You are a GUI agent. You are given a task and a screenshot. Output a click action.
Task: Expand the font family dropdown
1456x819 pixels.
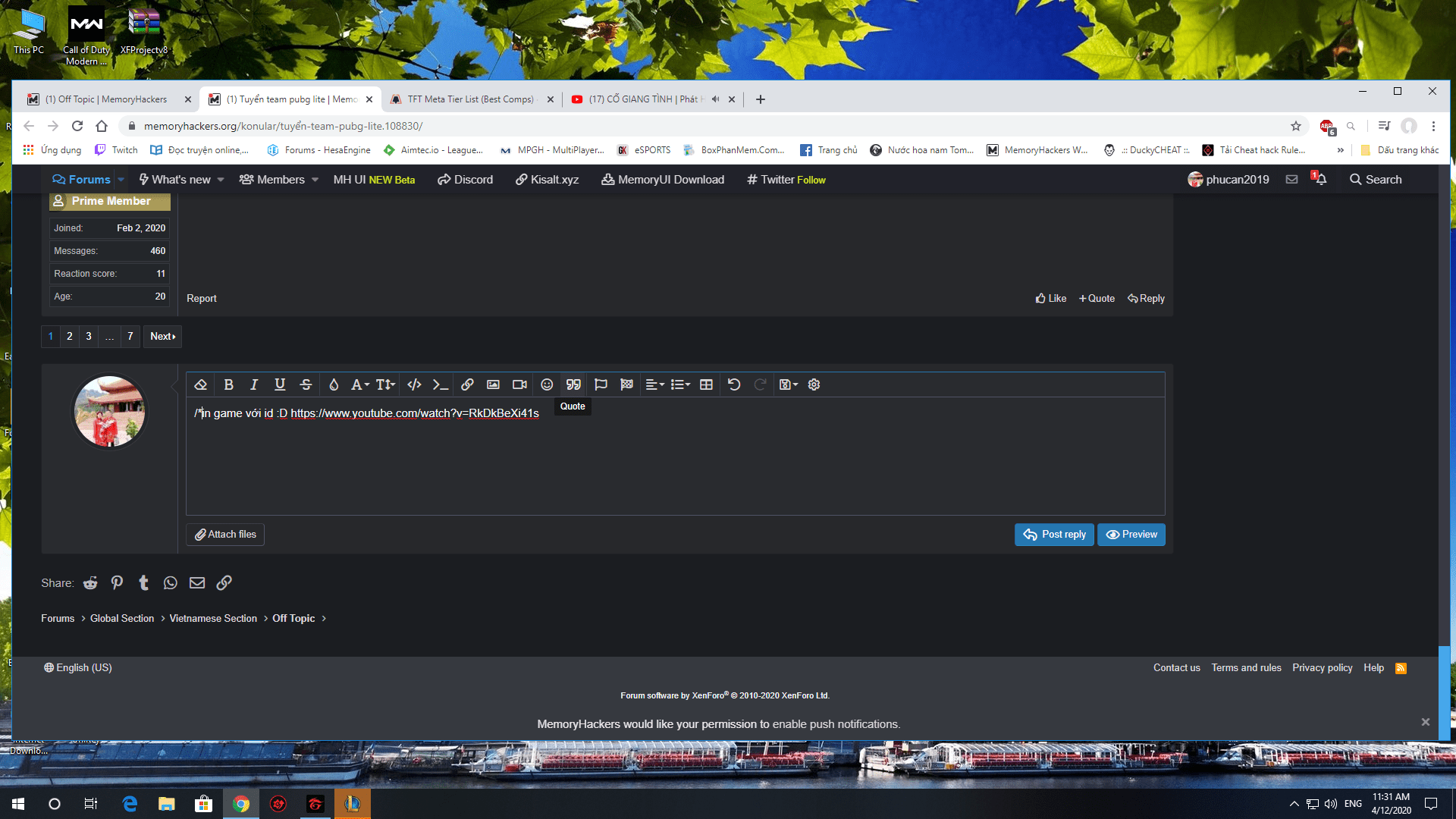click(360, 384)
